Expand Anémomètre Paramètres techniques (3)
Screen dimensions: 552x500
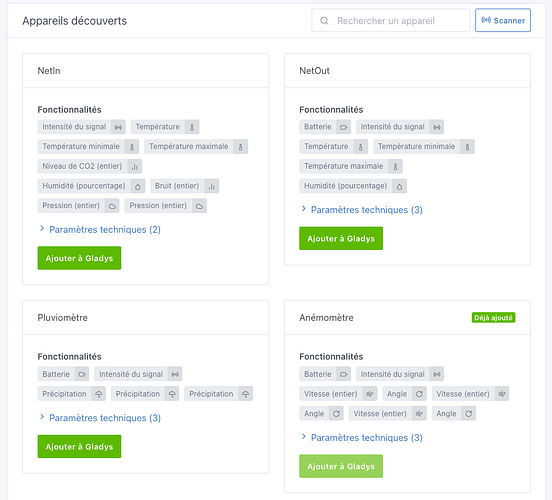(x=362, y=438)
